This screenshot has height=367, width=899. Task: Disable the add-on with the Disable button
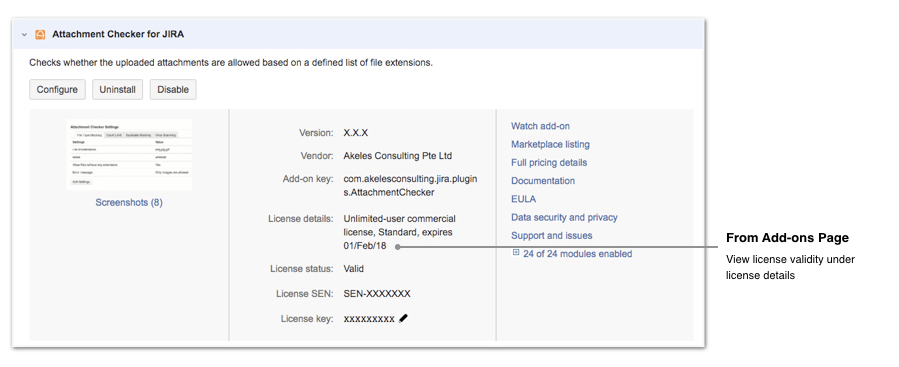click(173, 89)
